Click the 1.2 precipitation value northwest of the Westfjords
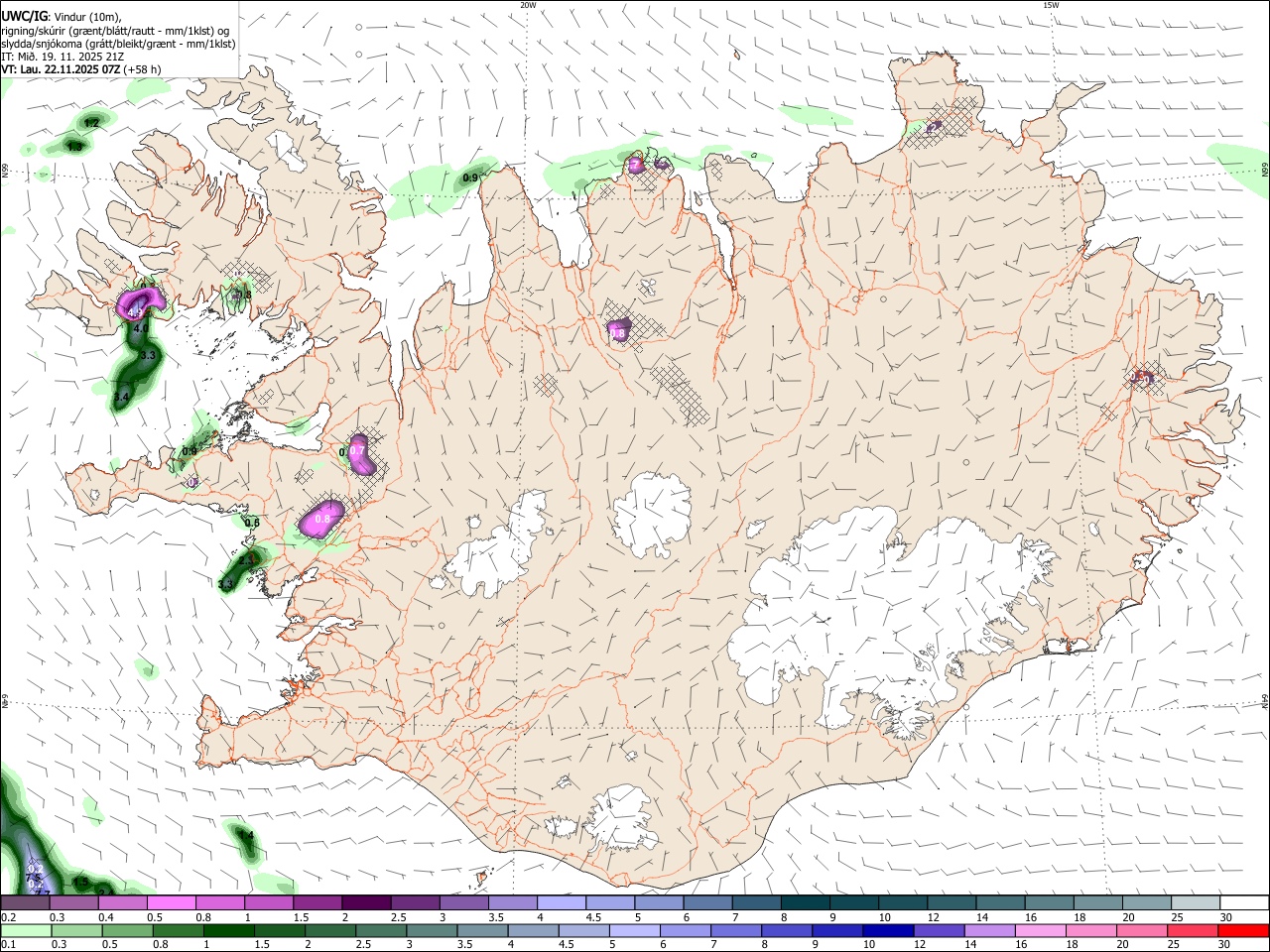This screenshot has height=952, width=1270. point(91,123)
